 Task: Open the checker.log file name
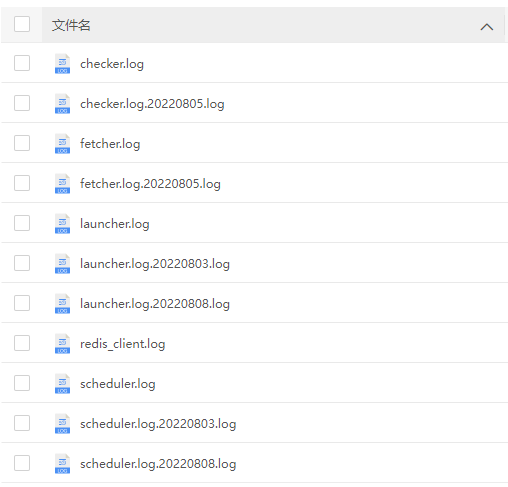click(112, 64)
